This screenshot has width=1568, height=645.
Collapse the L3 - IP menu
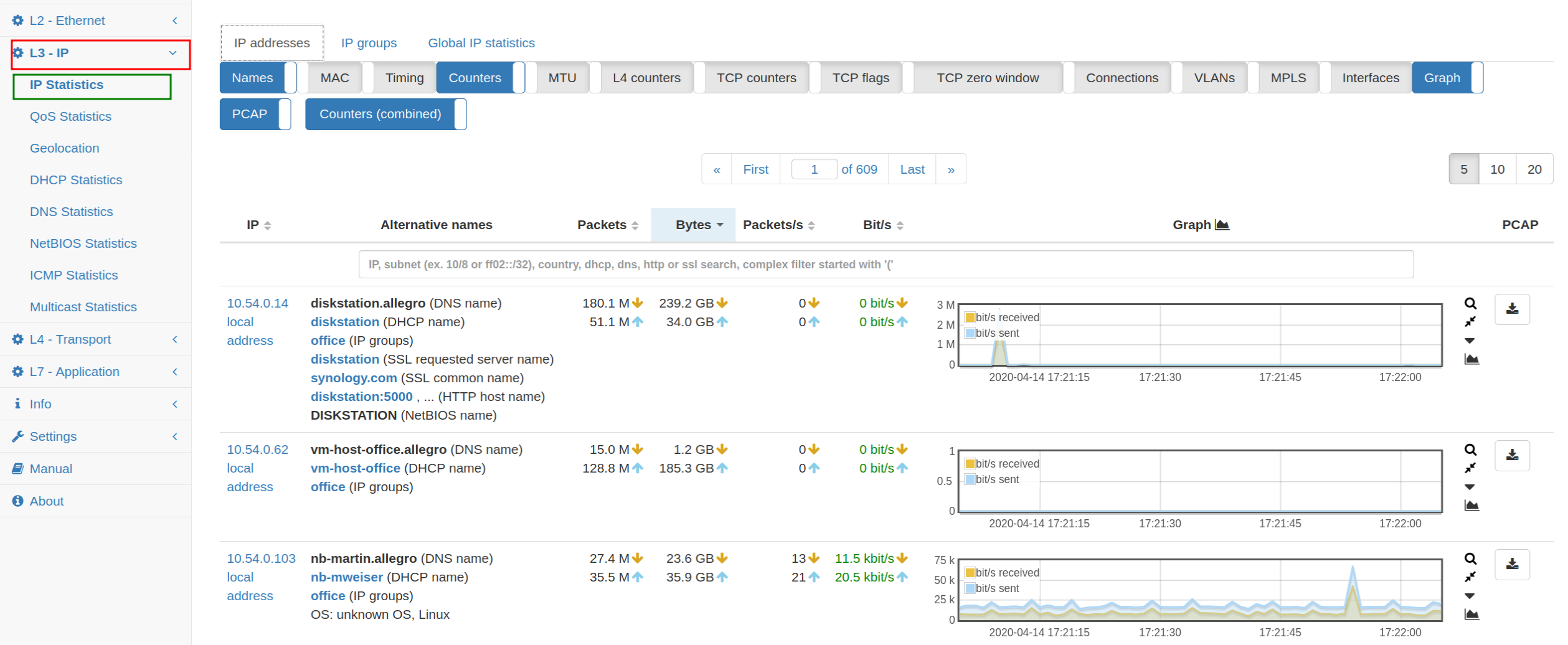coord(100,54)
